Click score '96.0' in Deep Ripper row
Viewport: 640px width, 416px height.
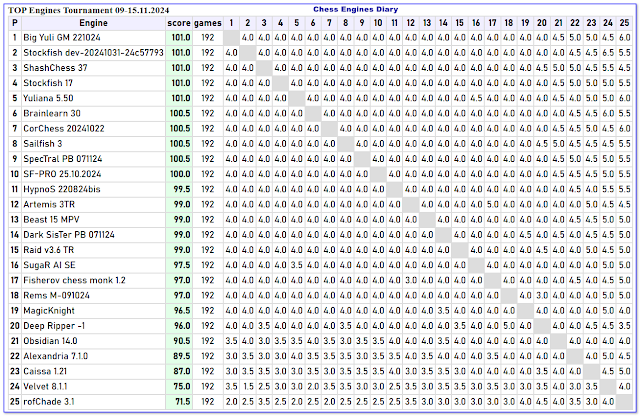tap(182, 326)
